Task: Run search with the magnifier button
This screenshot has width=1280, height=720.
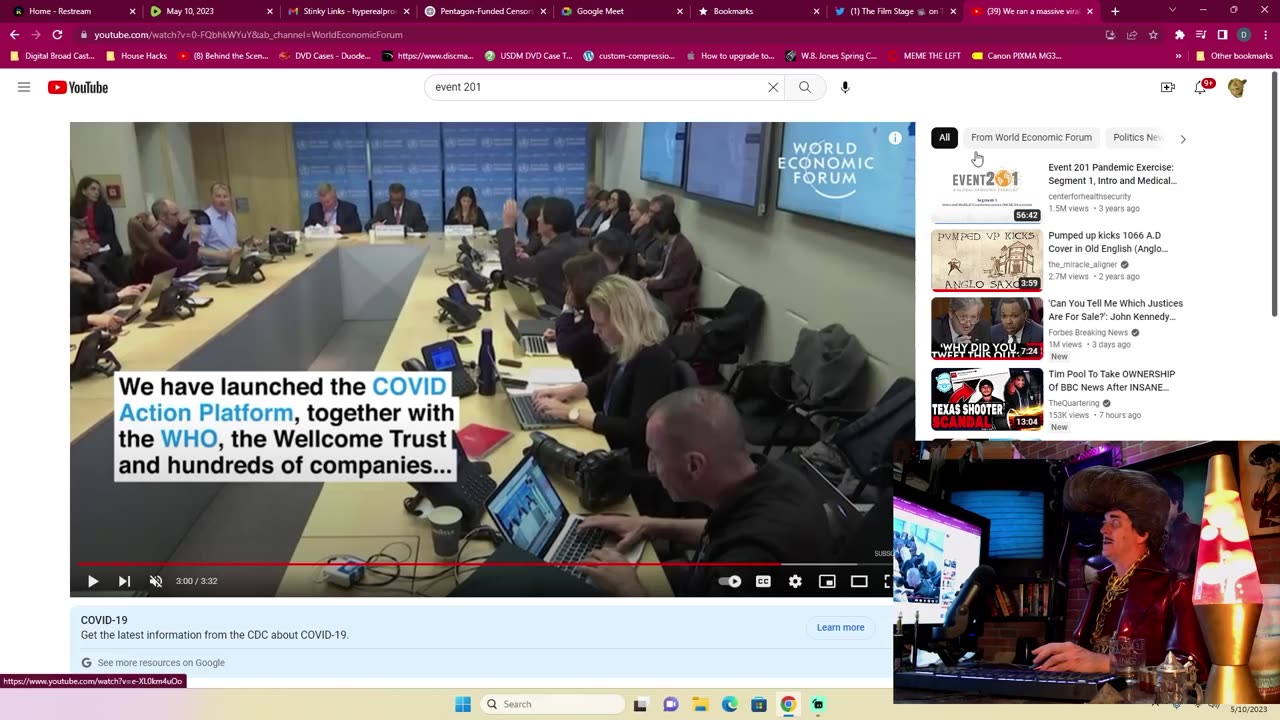Action: [805, 87]
